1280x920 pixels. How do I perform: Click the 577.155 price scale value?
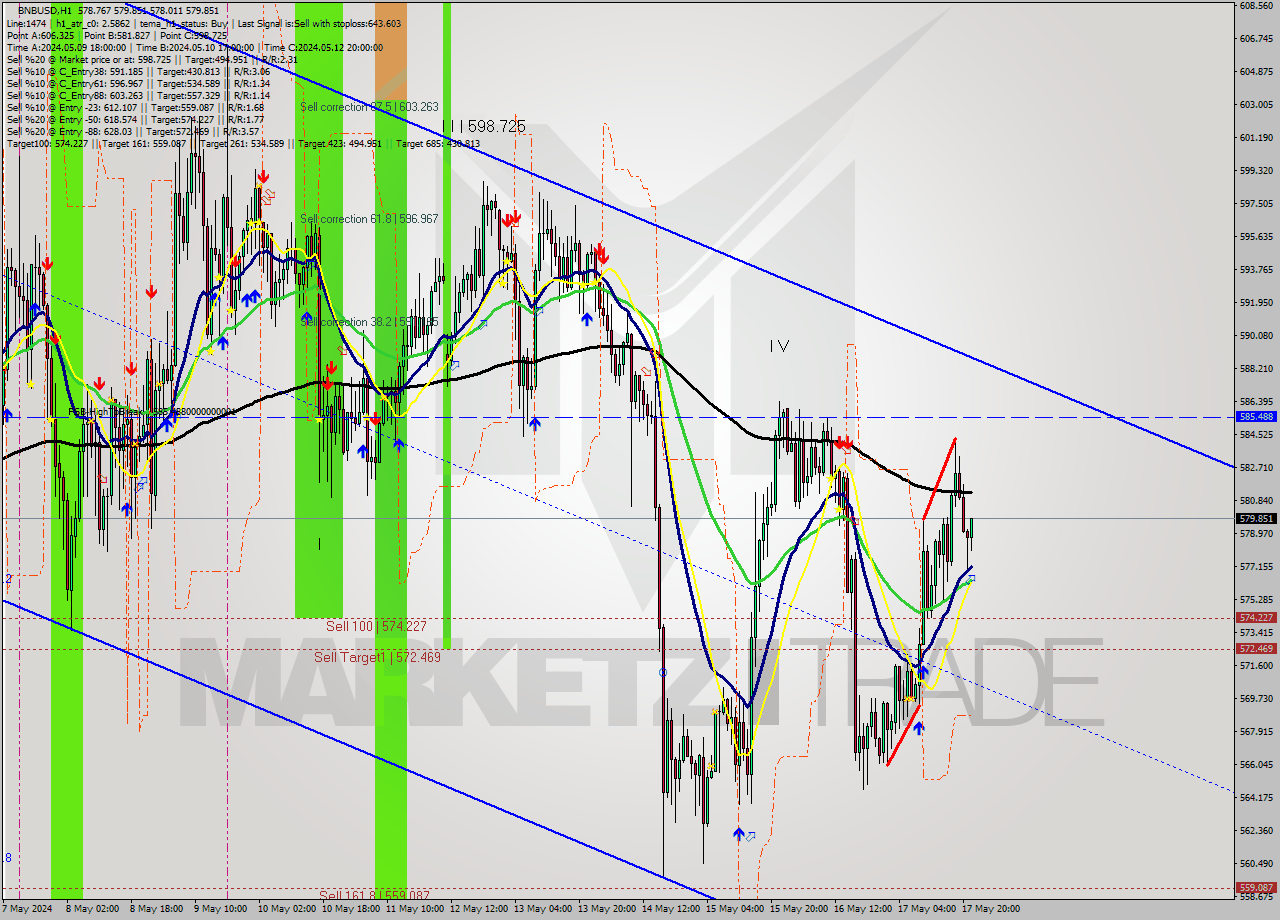pos(1255,566)
